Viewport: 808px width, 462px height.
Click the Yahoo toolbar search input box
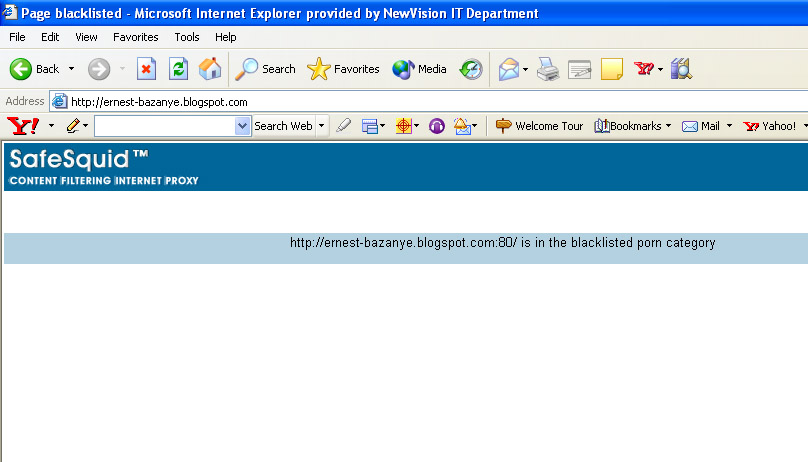point(164,126)
